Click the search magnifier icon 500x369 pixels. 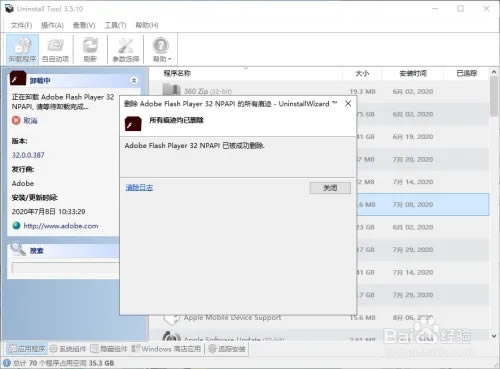18,249
